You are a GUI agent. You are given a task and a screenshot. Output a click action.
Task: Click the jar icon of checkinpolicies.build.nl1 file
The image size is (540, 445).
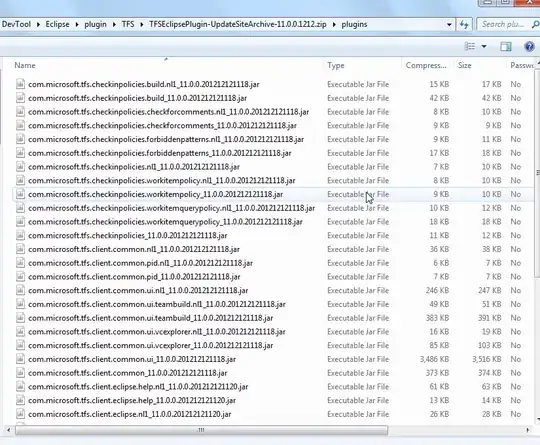pos(20,84)
